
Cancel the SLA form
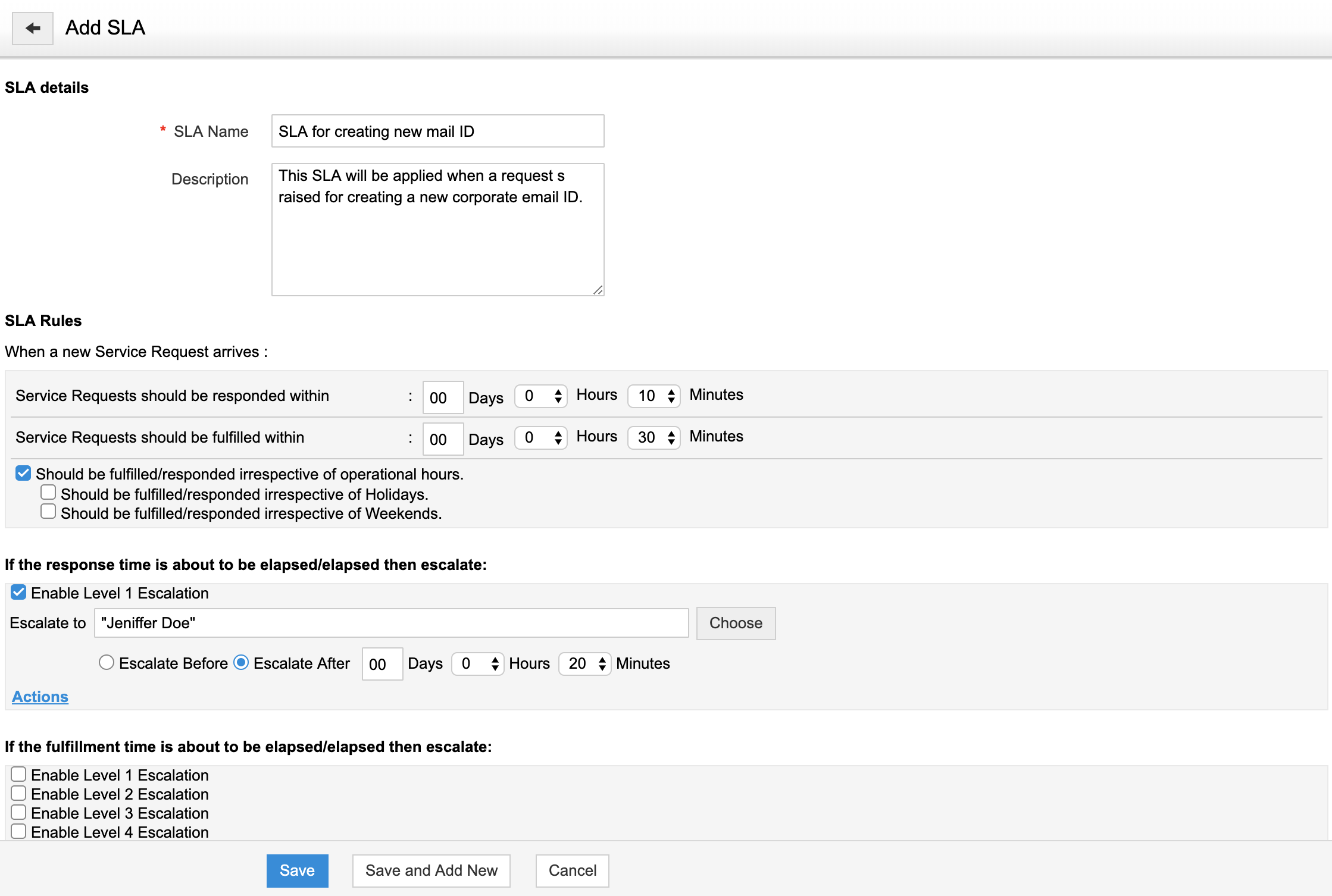(x=572, y=870)
